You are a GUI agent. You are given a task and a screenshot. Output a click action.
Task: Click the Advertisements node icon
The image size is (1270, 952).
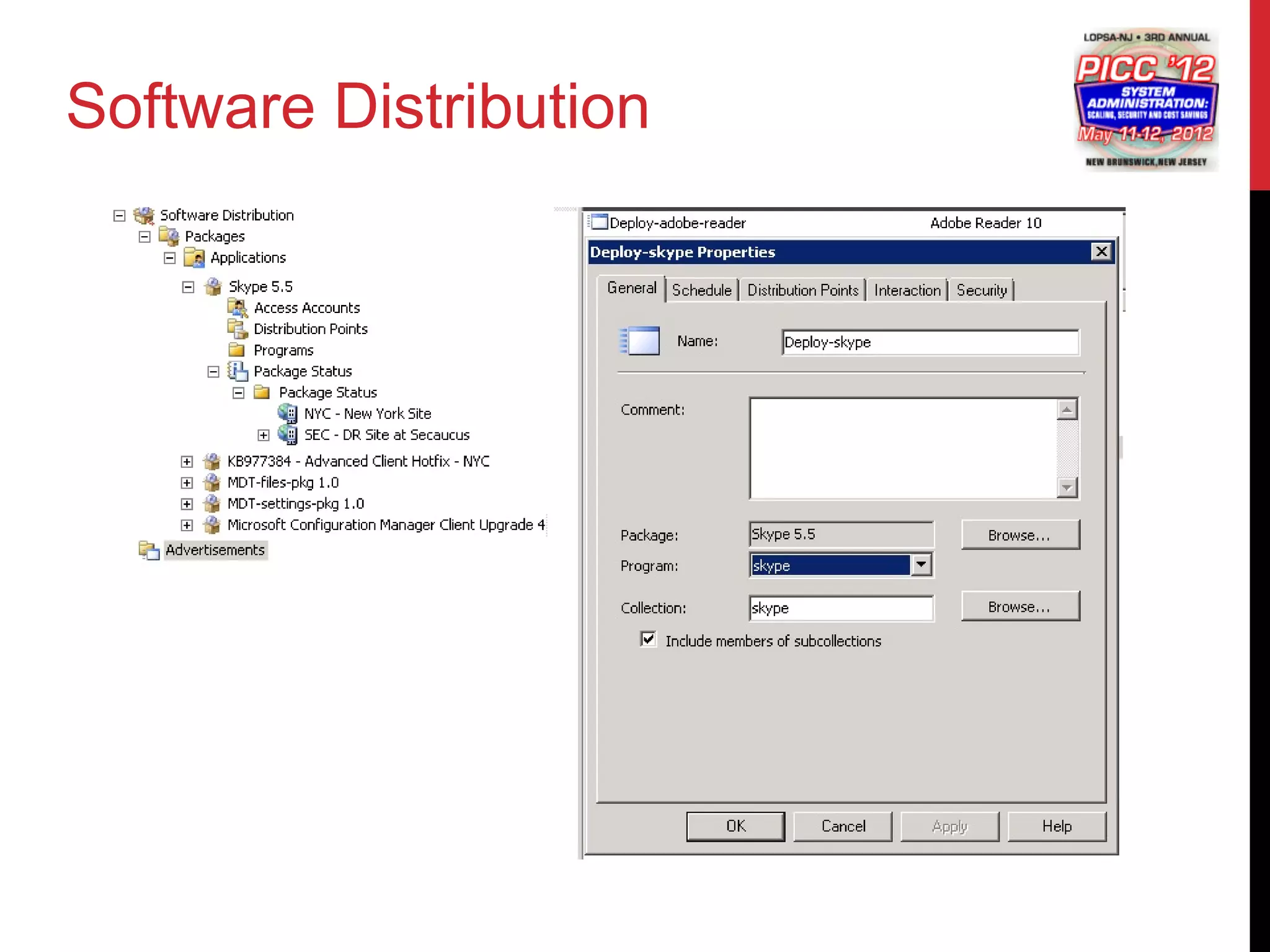(149, 550)
